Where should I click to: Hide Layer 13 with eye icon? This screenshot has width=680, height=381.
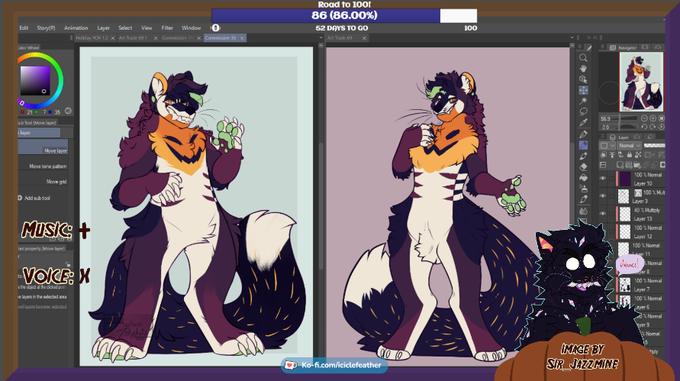coord(603,214)
